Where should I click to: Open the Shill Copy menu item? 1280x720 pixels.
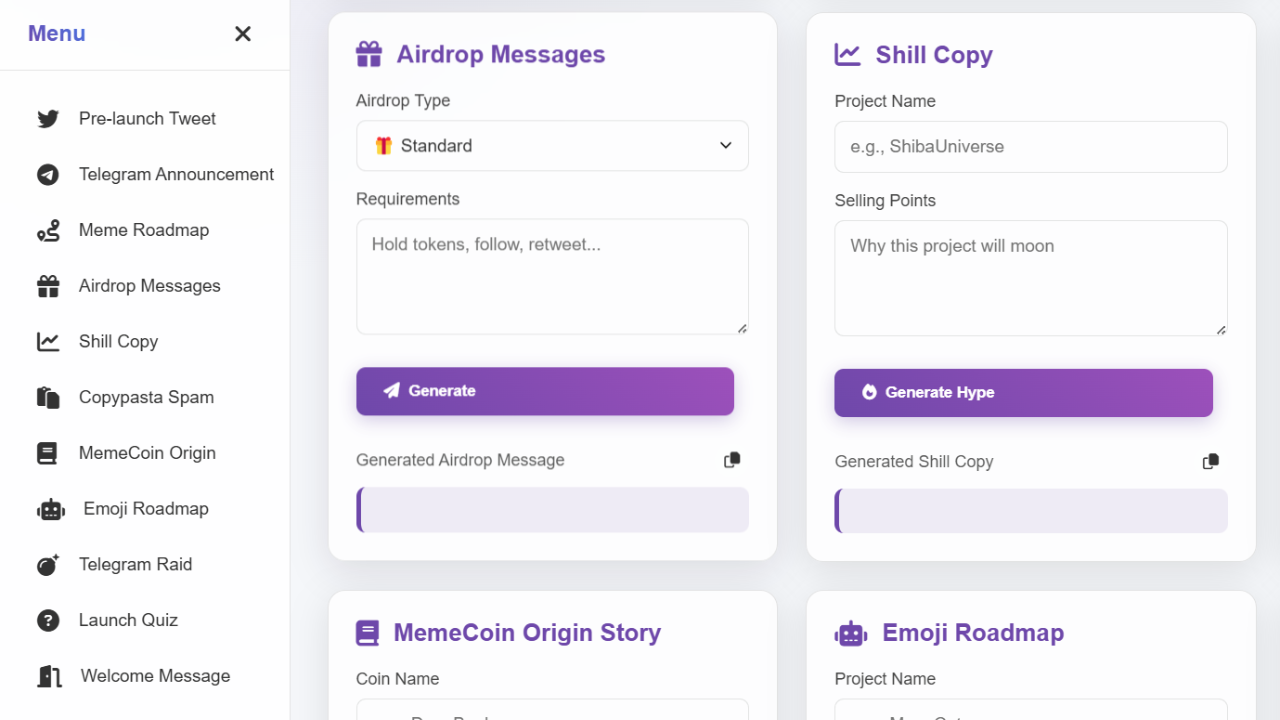(118, 341)
